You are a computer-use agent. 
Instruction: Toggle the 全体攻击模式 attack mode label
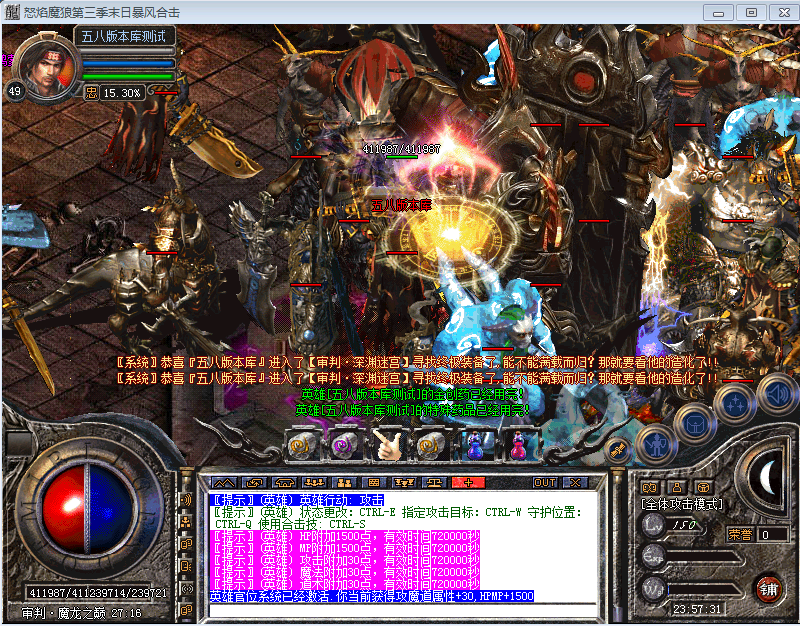682,504
